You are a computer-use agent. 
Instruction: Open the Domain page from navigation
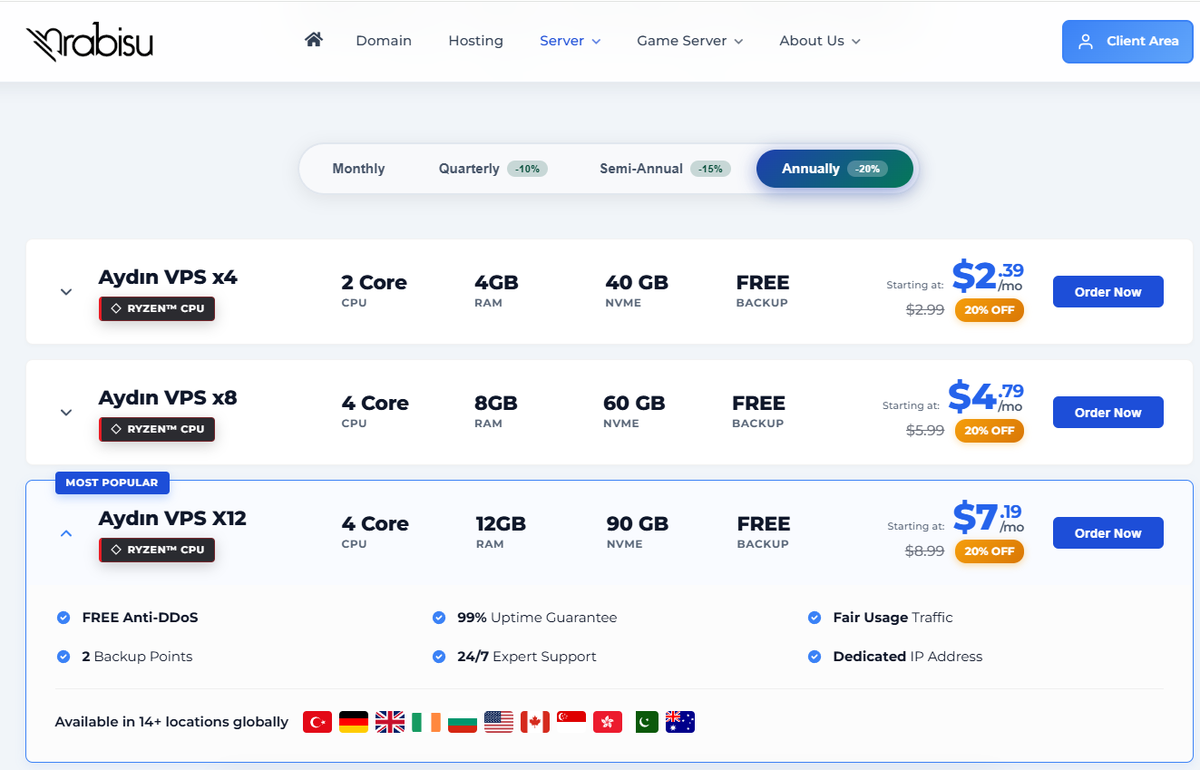click(384, 41)
